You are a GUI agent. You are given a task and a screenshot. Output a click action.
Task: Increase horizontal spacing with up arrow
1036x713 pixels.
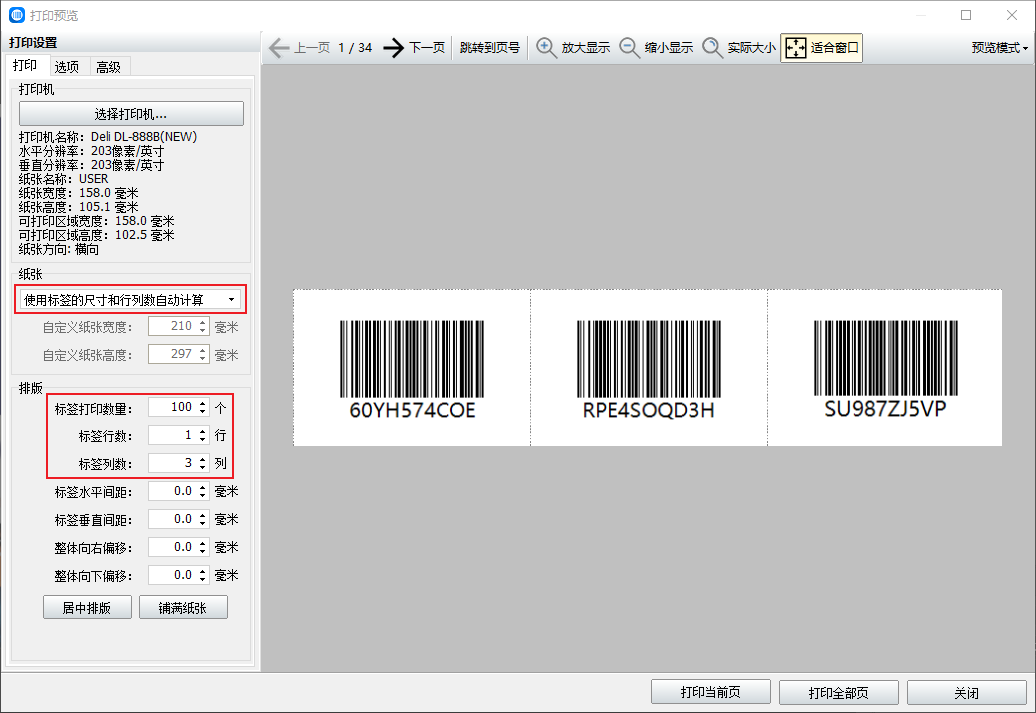click(x=203, y=487)
